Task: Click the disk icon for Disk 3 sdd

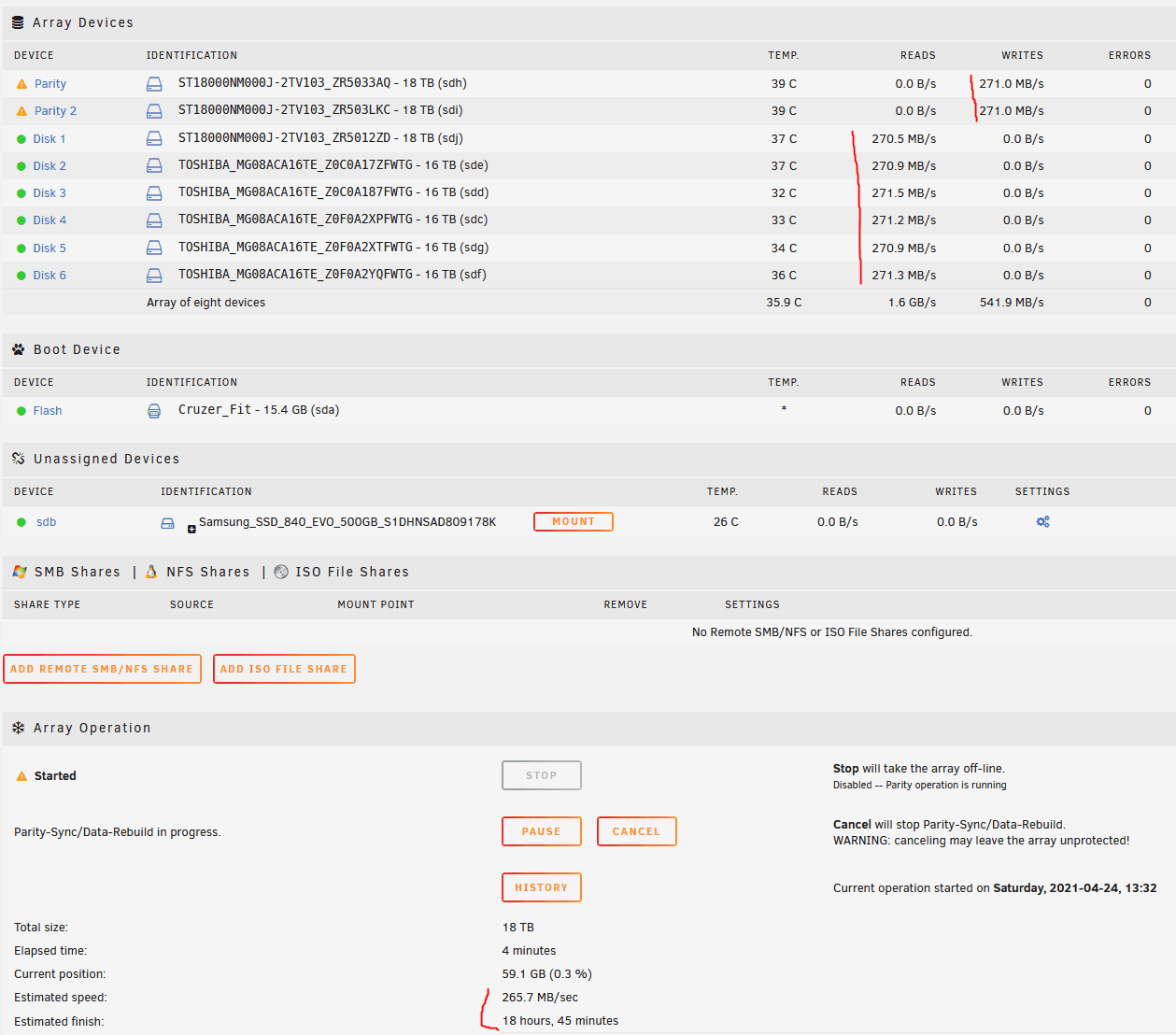Action: point(154,193)
